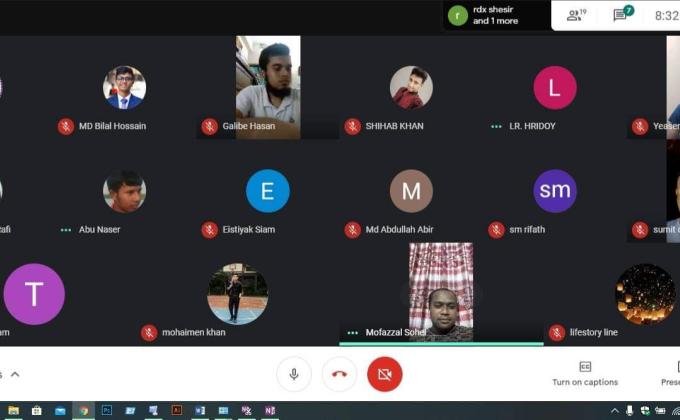Screen dimensions: 680x420
Task: Click the rdx shesir and 1 more notification
Action: click(497, 15)
